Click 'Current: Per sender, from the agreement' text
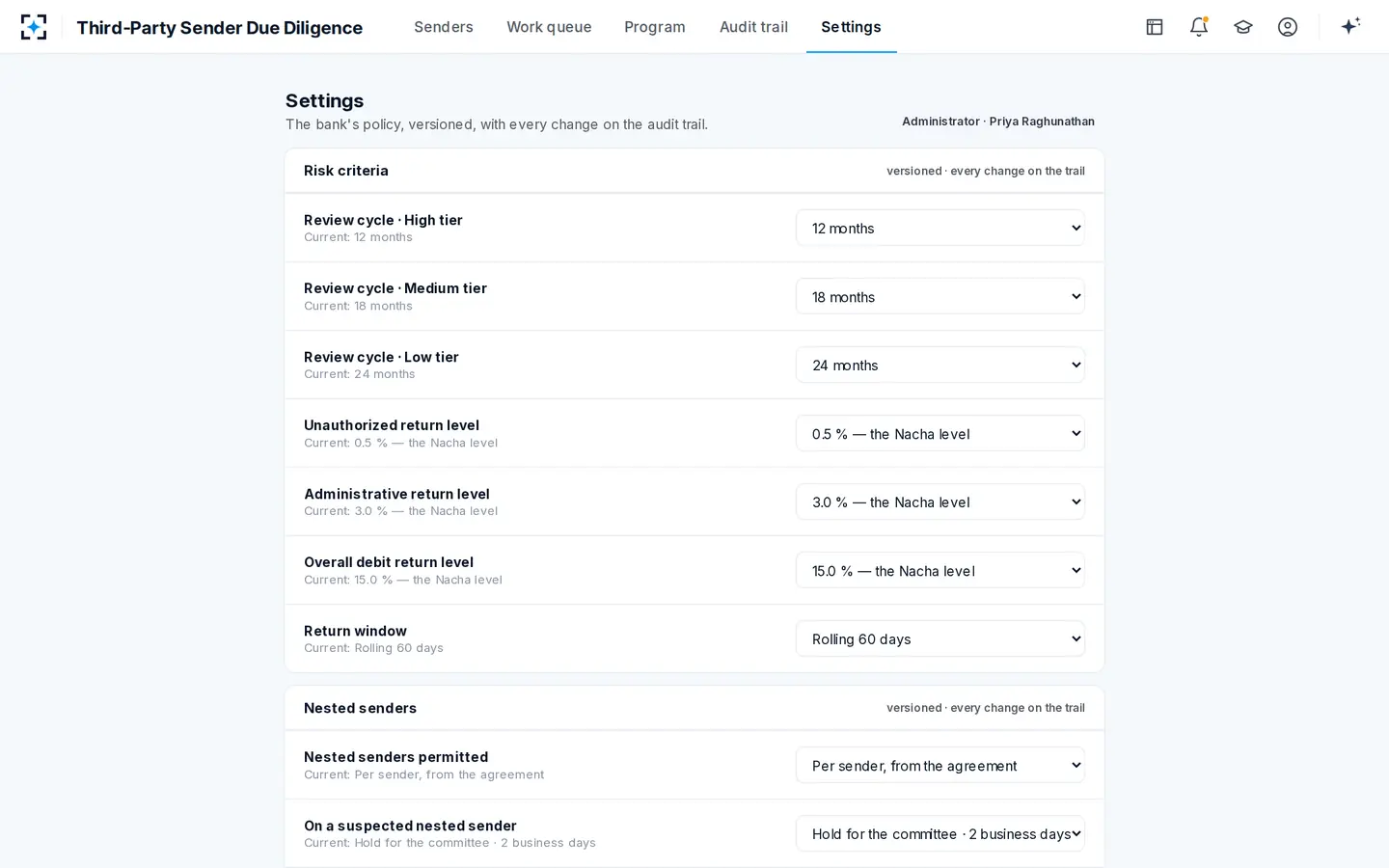This screenshot has width=1389, height=868. [x=423, y=774]
